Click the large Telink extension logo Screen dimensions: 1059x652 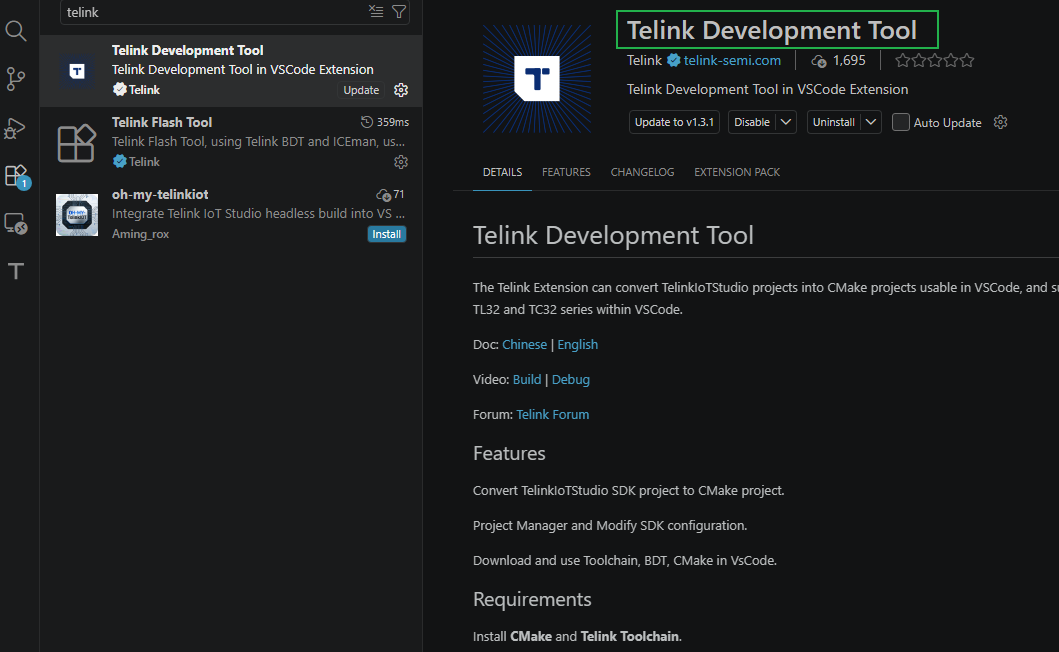point(537,79)
